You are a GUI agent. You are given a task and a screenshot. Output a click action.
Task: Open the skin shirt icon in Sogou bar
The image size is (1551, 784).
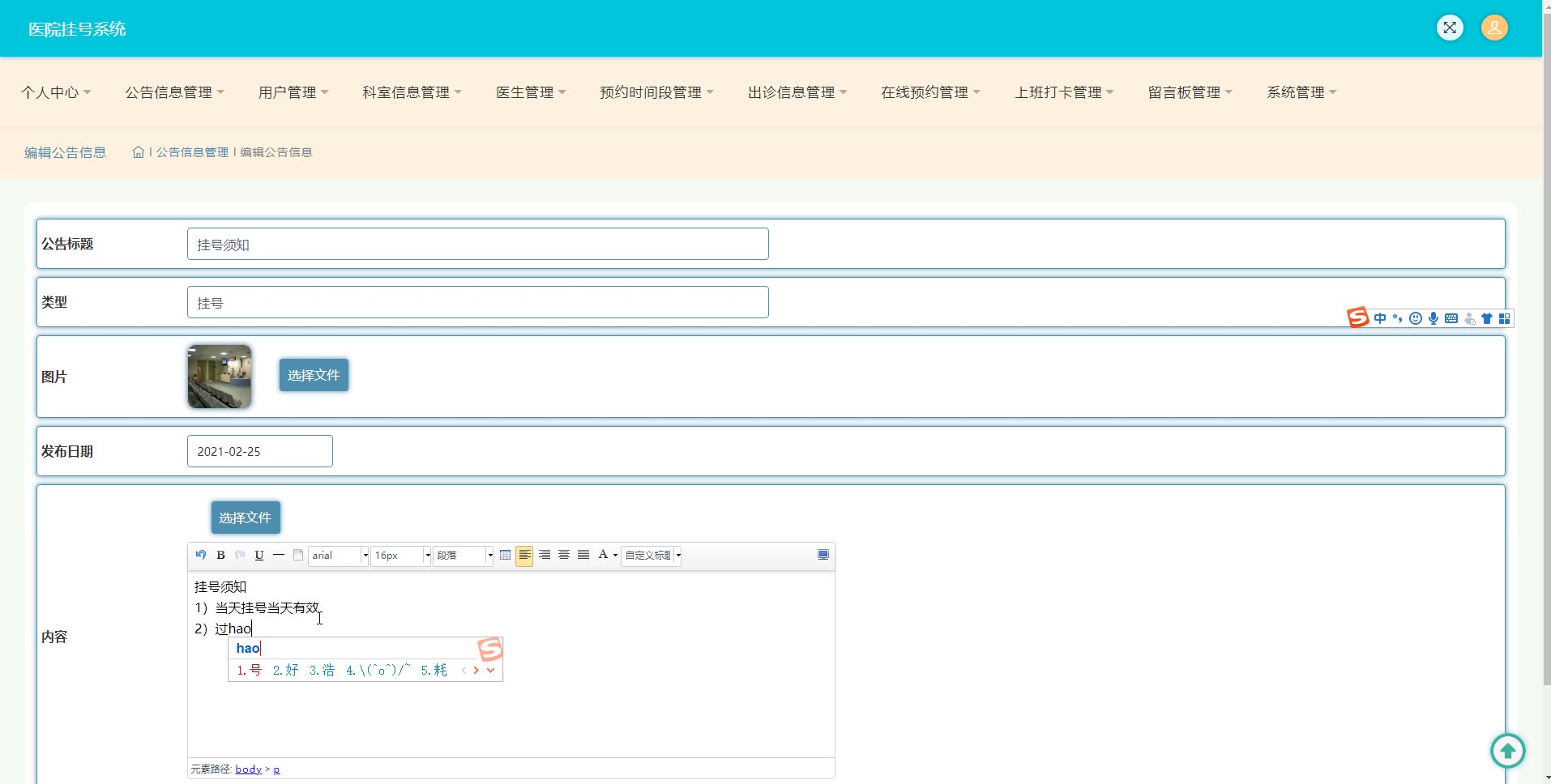point(1487,318)
